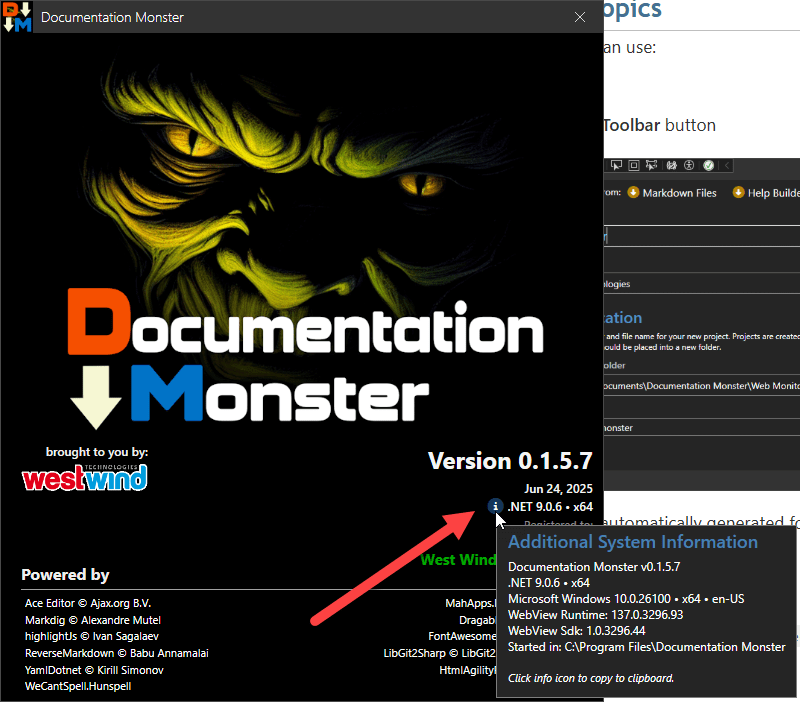
Task: Click the 'Toolbar button' text in help page
Action: click(660, 125)
